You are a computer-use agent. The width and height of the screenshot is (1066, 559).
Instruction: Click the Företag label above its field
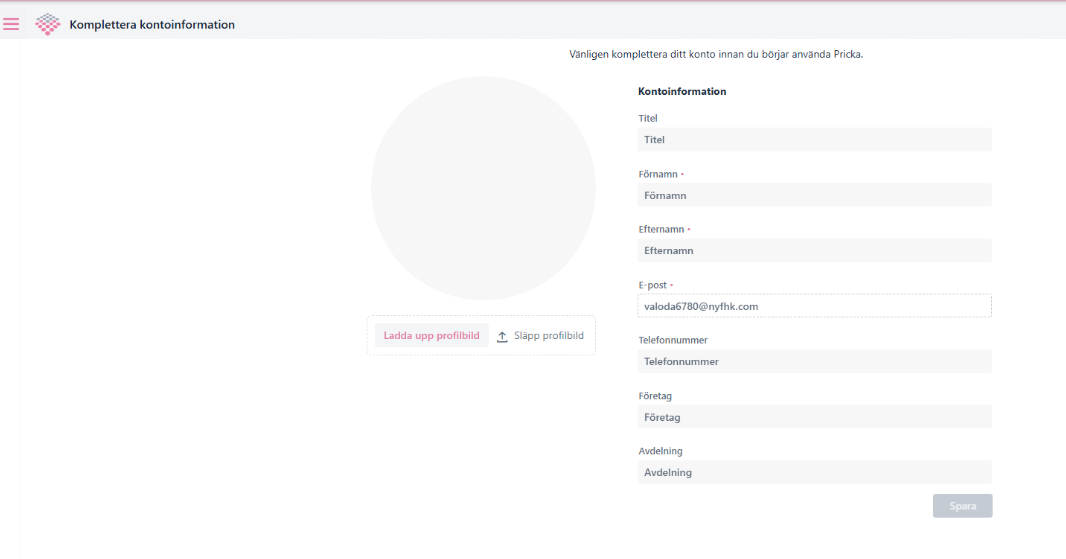point(655,396)
